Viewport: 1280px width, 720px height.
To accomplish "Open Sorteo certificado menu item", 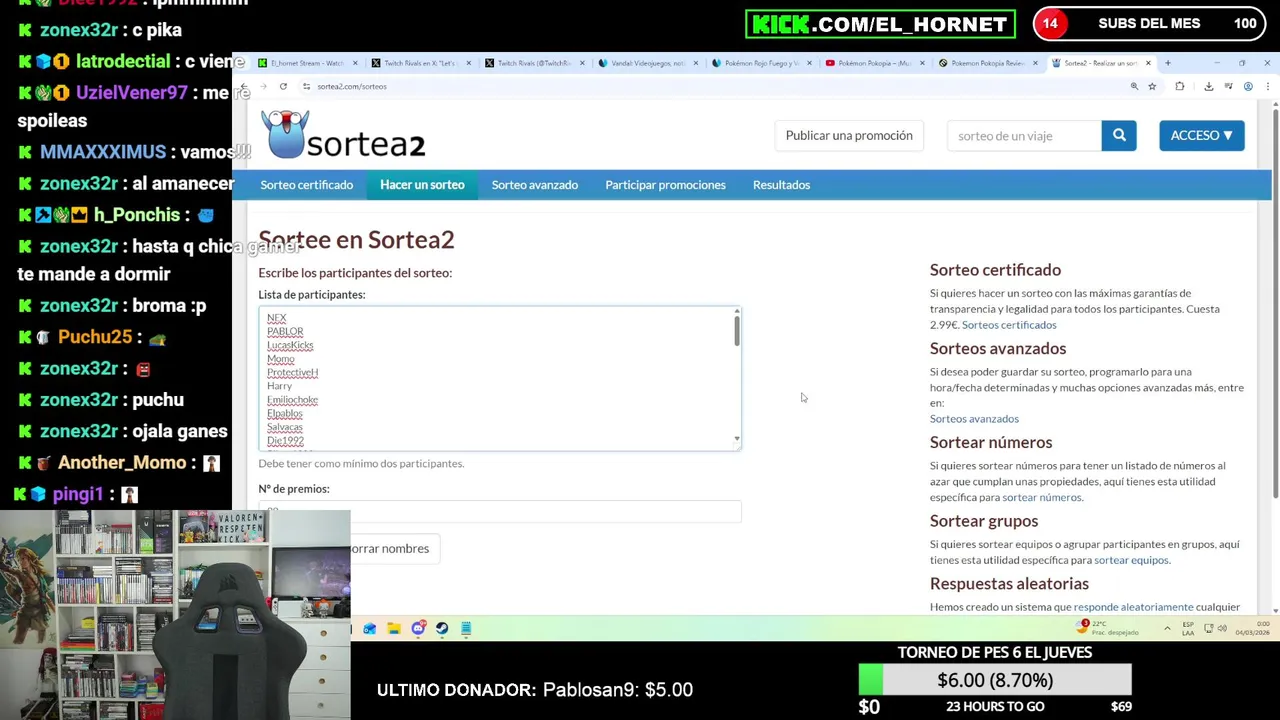I will [x=306, y=185].
